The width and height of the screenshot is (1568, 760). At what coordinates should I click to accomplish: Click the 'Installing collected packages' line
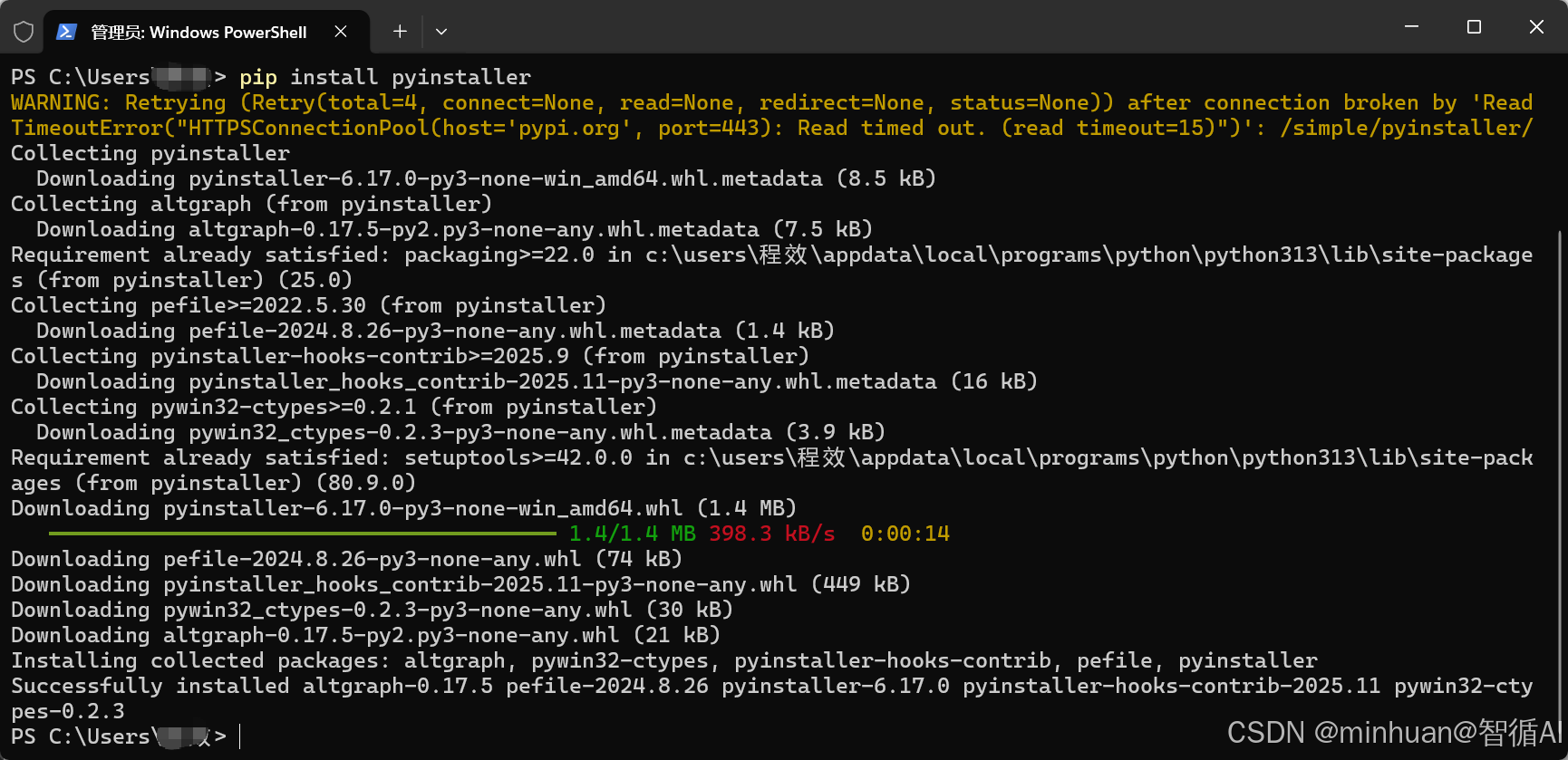click(x=664, y=660)
